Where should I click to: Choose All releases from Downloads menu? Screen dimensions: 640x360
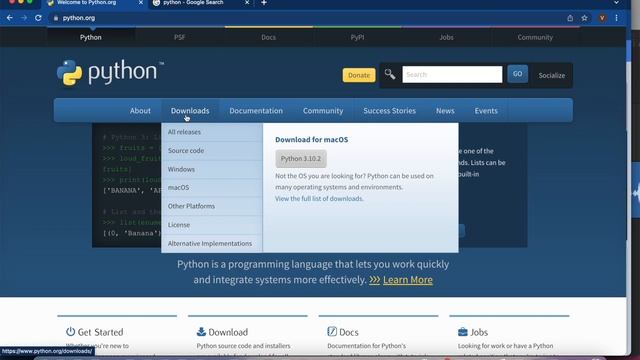coord(212,132)
